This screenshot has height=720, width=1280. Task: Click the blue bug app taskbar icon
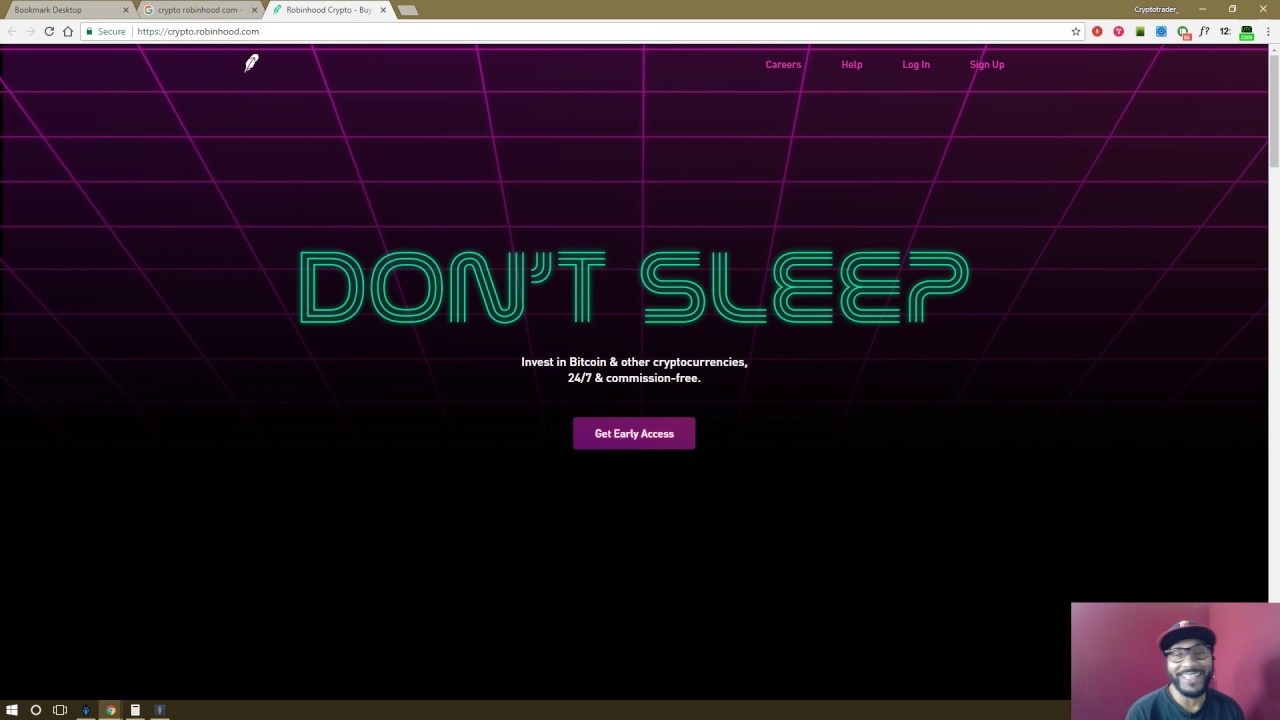[x=85, y=710]
